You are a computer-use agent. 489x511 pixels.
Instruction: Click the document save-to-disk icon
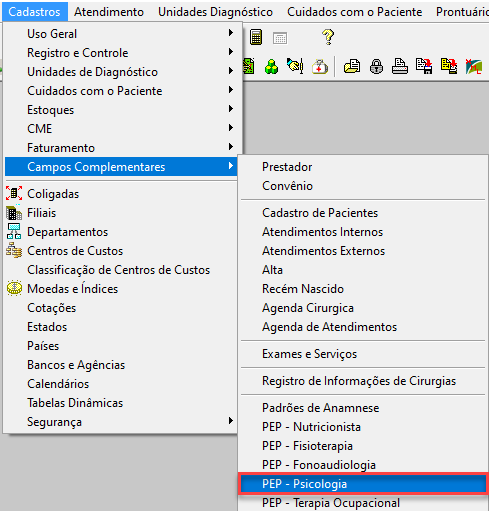coord(424,66)
